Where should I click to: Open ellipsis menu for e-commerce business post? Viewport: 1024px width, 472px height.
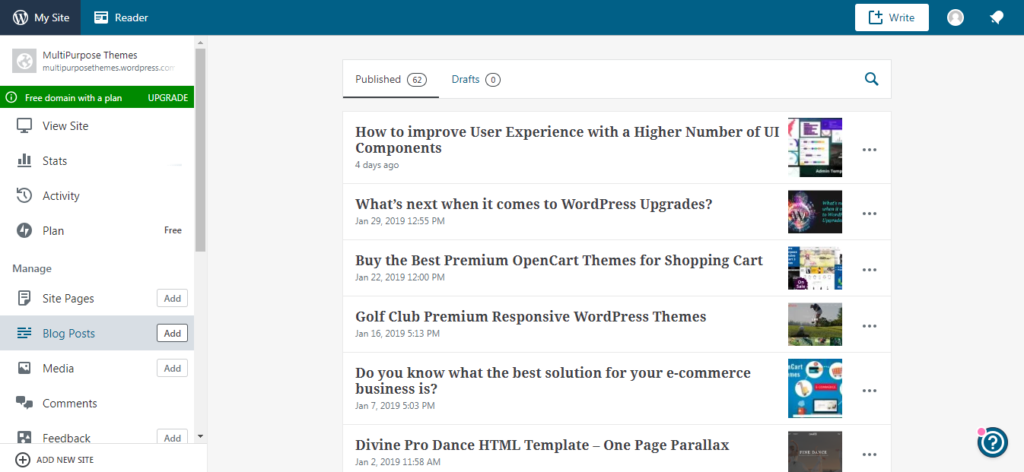pyautogui.click(x=869, y=390)
